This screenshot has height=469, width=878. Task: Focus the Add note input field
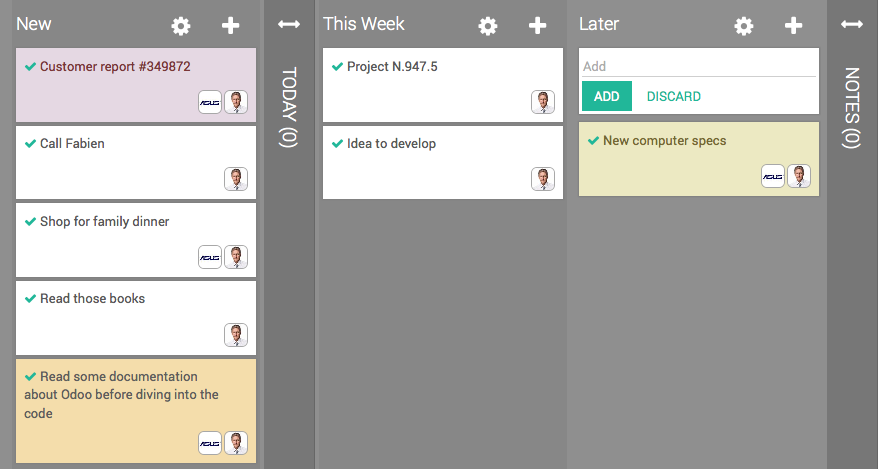pos(699,66)
